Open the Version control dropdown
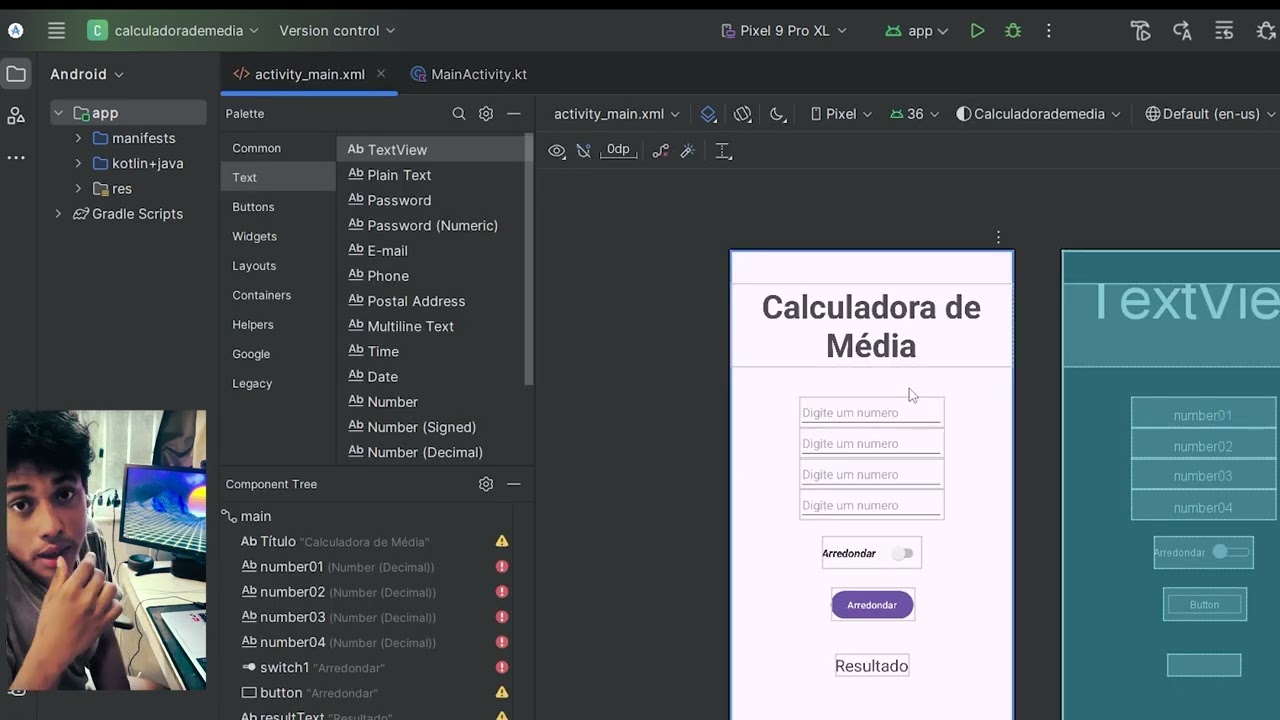 click(x=337, y=31)
